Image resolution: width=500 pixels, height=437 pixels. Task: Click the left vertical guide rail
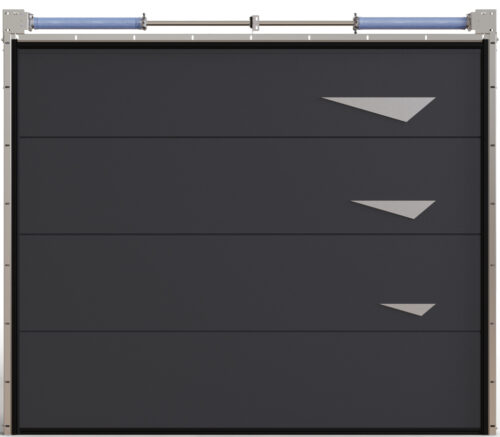[7, 233]
